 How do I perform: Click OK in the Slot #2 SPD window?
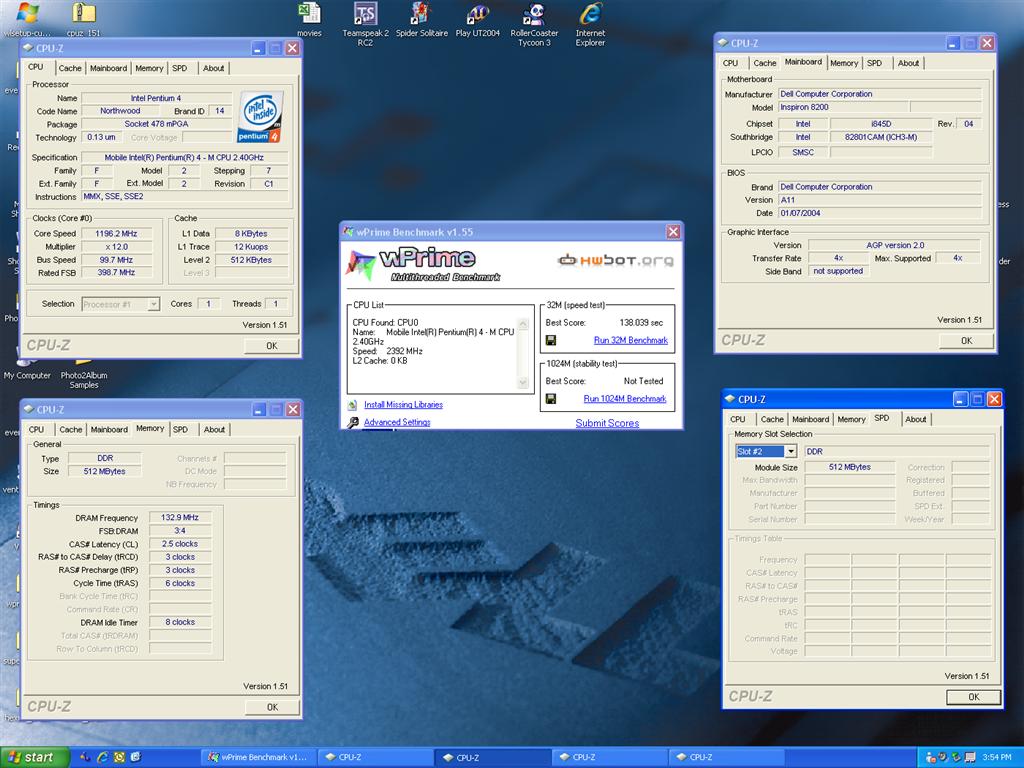(x=974, y=697)
